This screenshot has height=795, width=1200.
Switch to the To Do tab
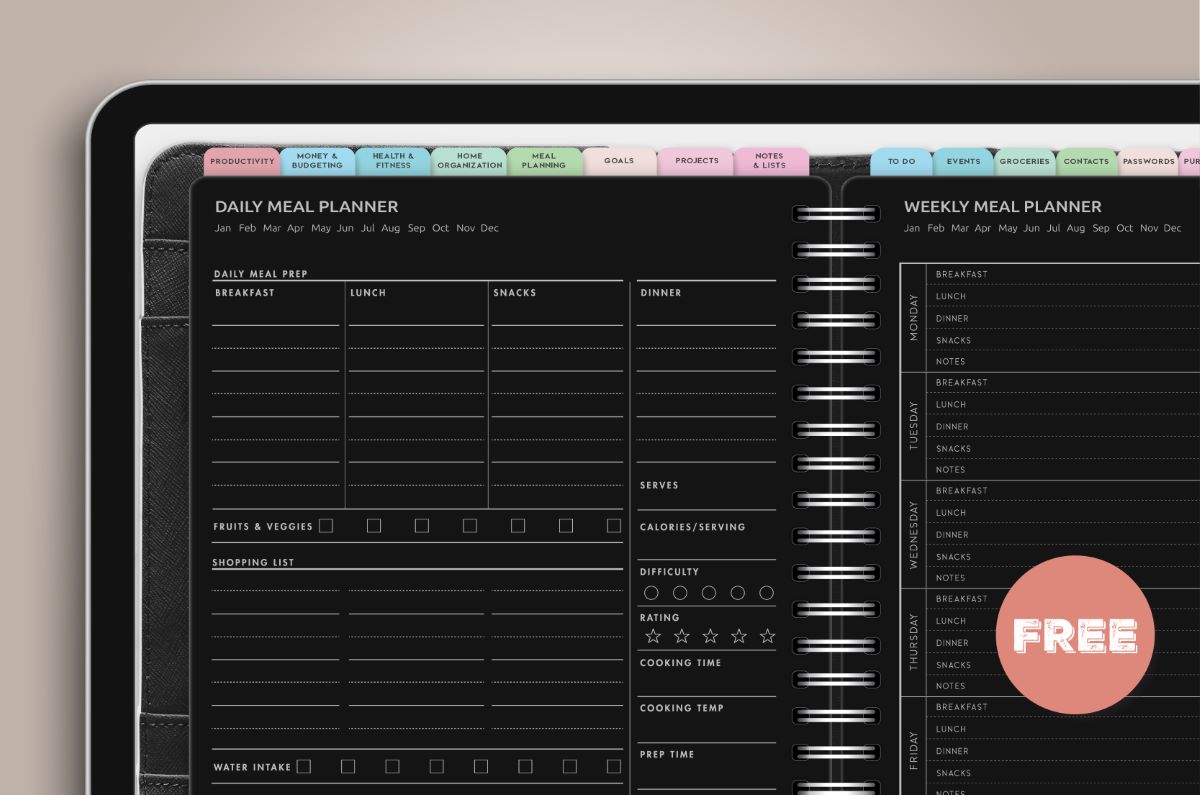(x=901, y=161)
